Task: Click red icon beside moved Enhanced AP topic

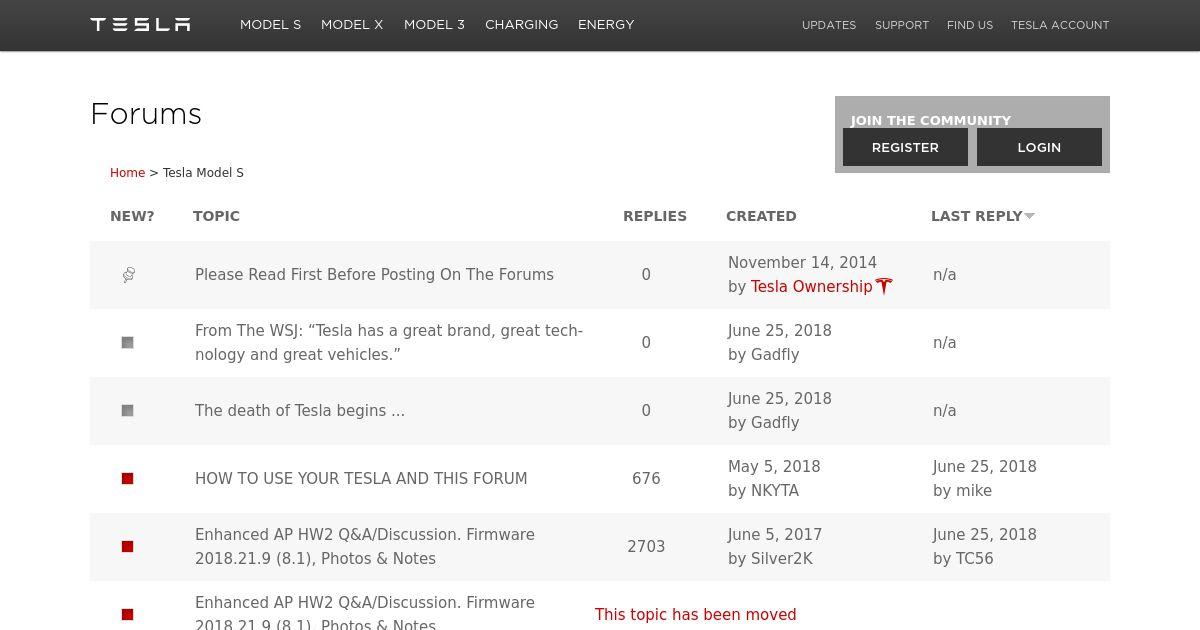Action: pos(127,615)
